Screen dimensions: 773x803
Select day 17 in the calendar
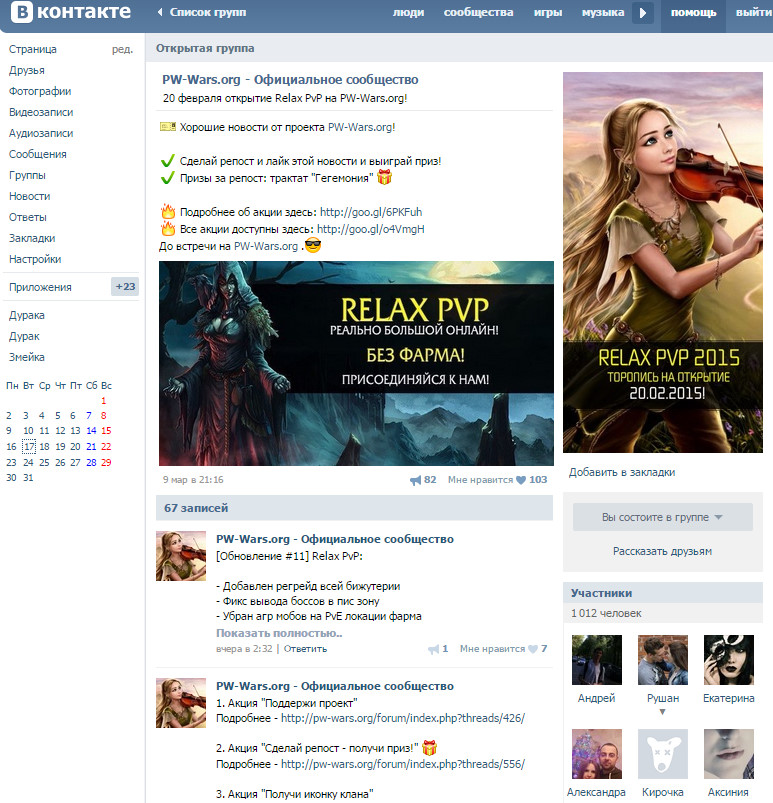(29, 447)
